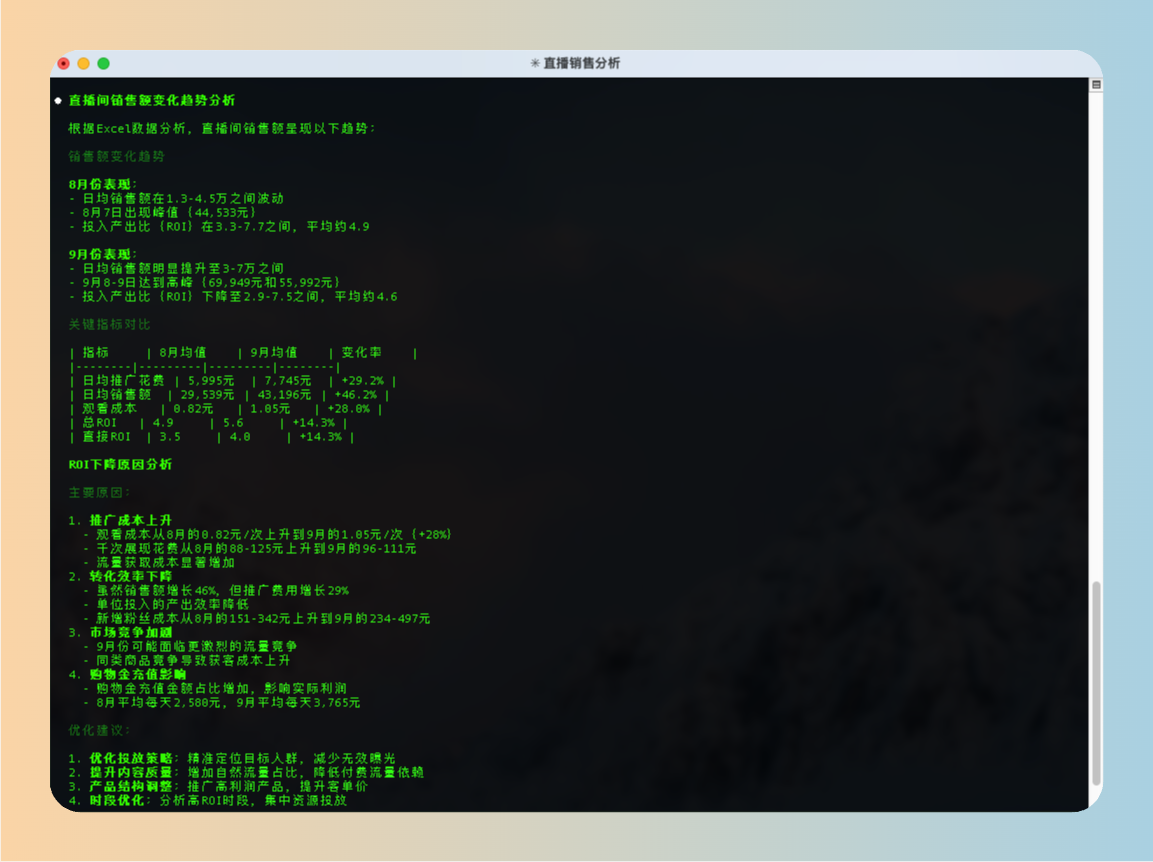Viewport: 1153px width, 862px height.
Task: Click the 推广成本上升 numbered item
Action: pyautogui.click(x=130, y=521)
